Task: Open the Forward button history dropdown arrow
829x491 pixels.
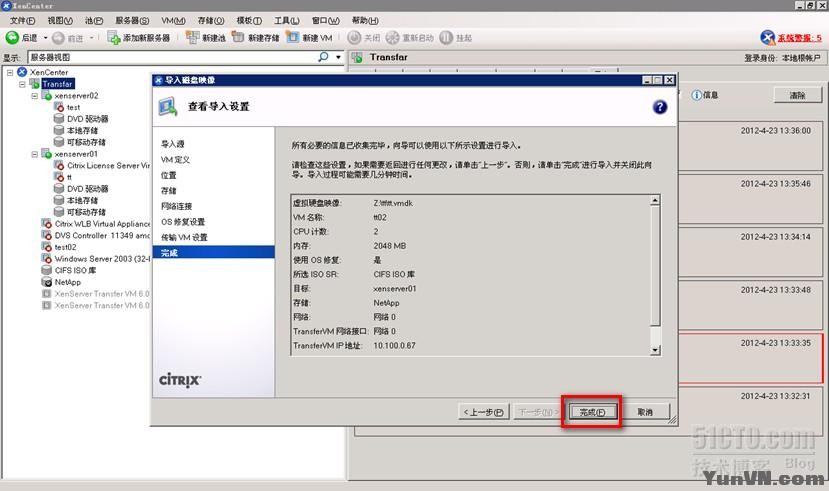Action: 91,38
